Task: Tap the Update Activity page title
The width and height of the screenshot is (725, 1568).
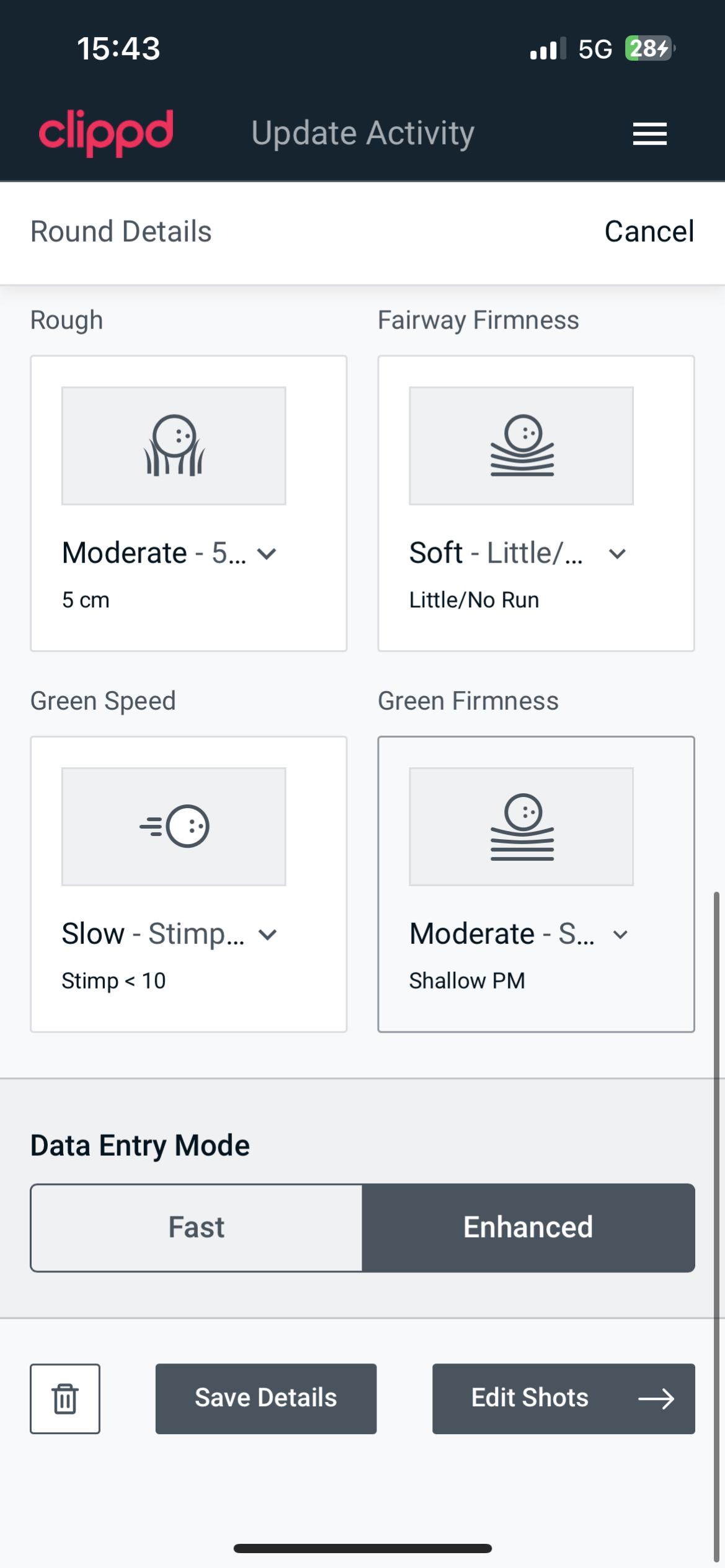Action: tap(363, 133)
